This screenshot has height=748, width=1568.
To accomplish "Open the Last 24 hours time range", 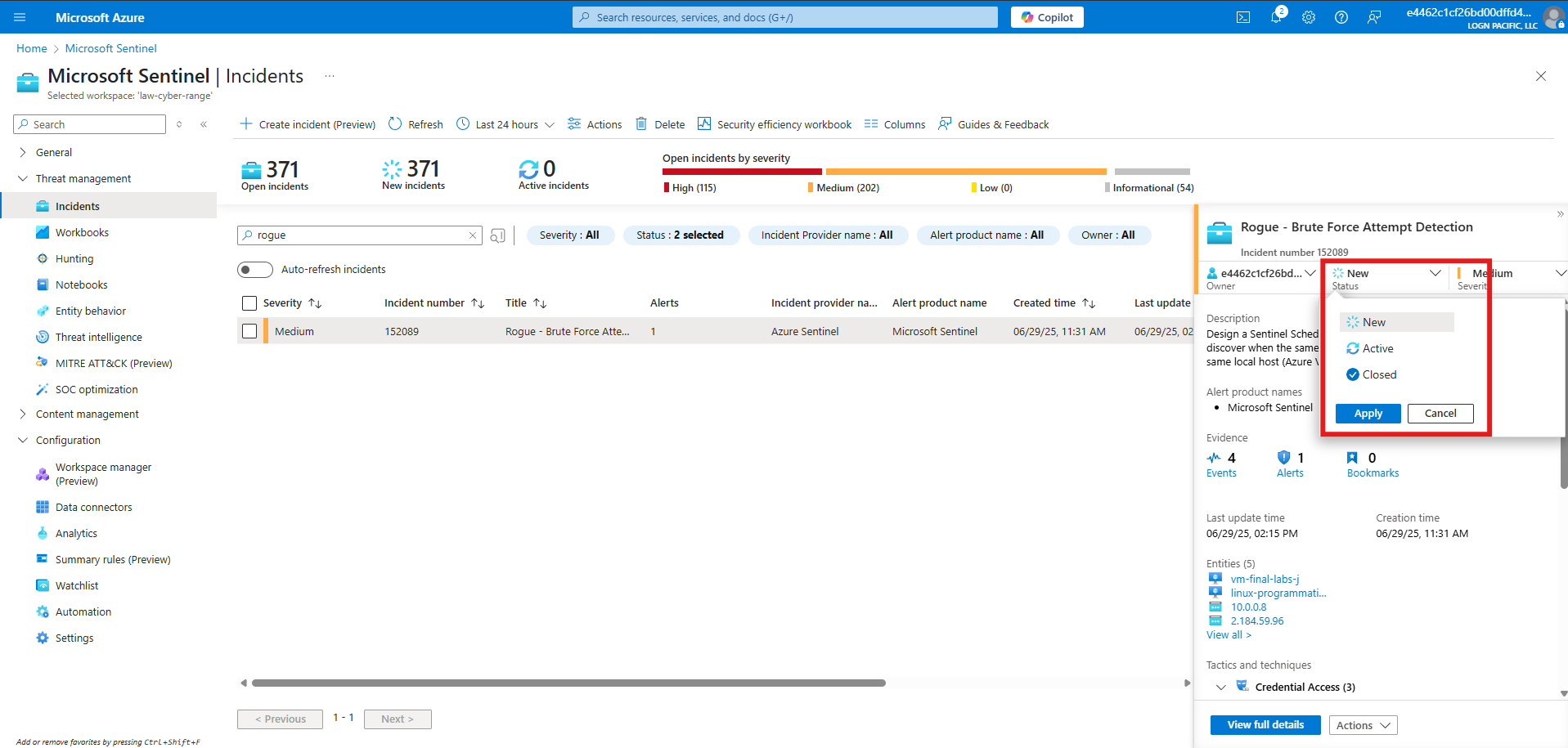I will pyautogui.click(x=505, y=124).
